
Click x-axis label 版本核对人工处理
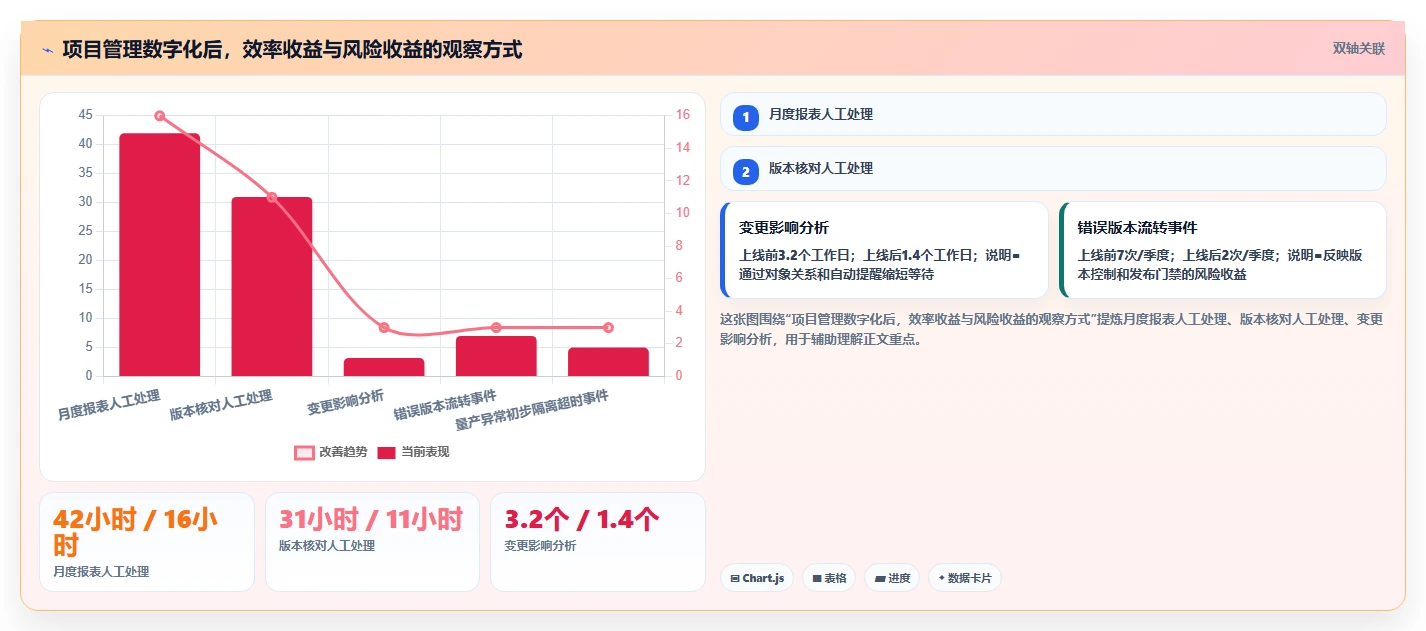[221, 405]
